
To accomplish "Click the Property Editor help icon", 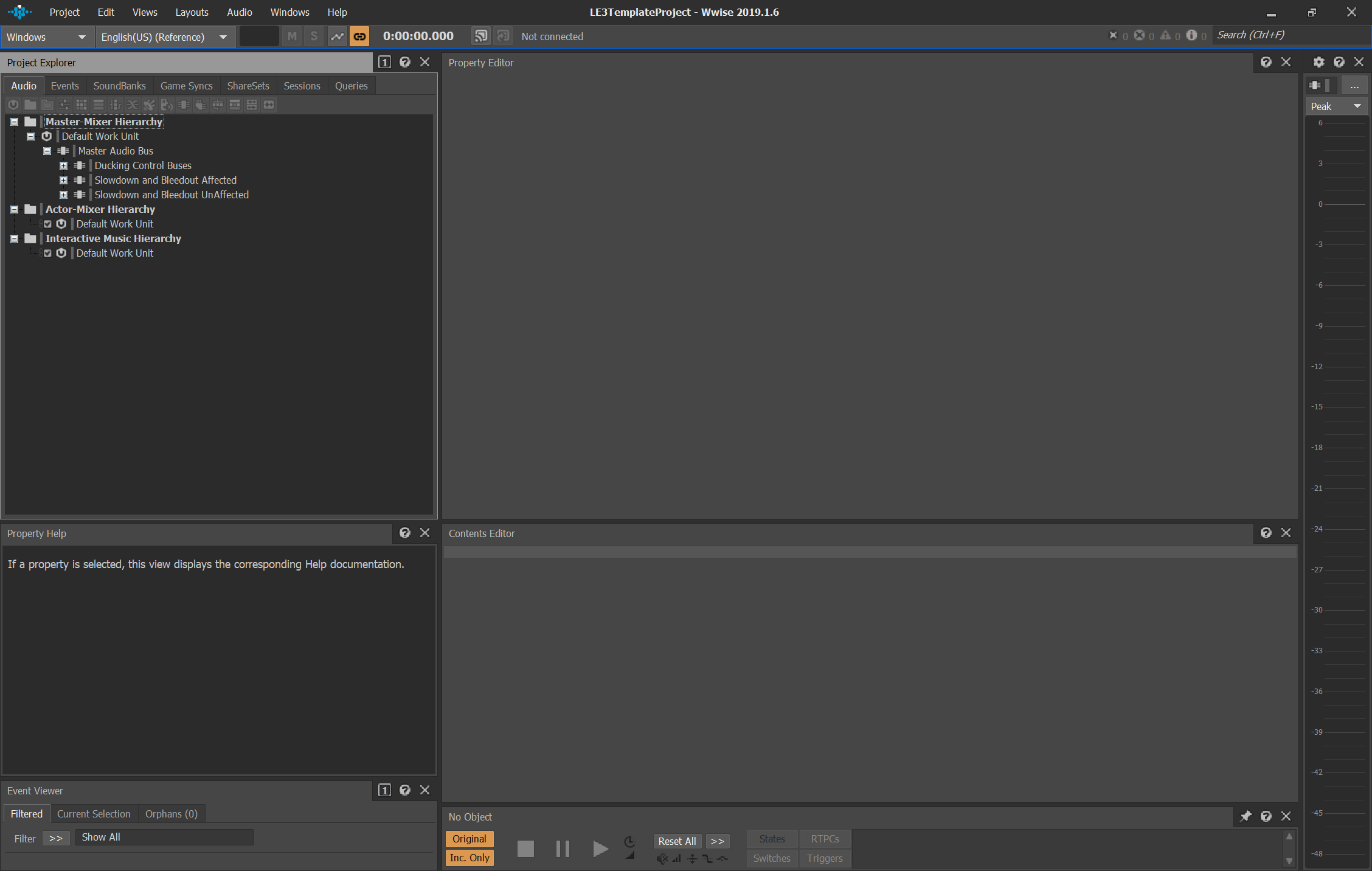I will coord(1266,62).
